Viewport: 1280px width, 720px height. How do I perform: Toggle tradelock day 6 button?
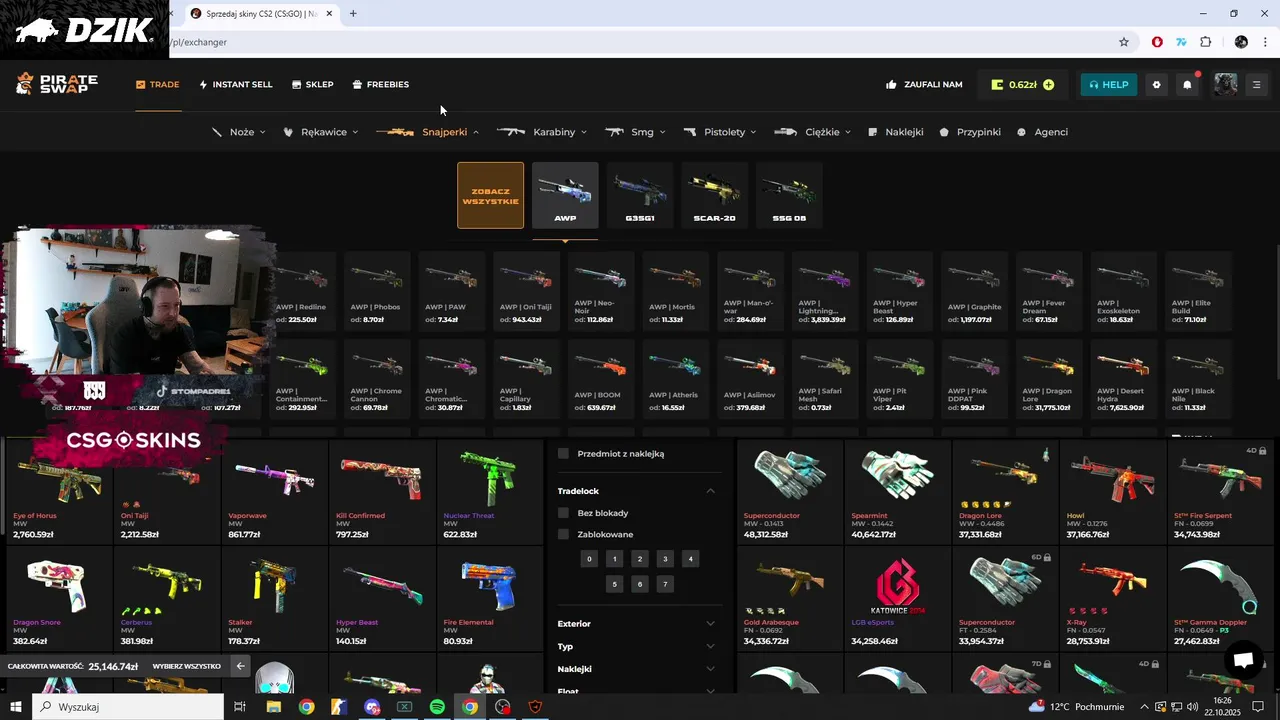(640, 584)
